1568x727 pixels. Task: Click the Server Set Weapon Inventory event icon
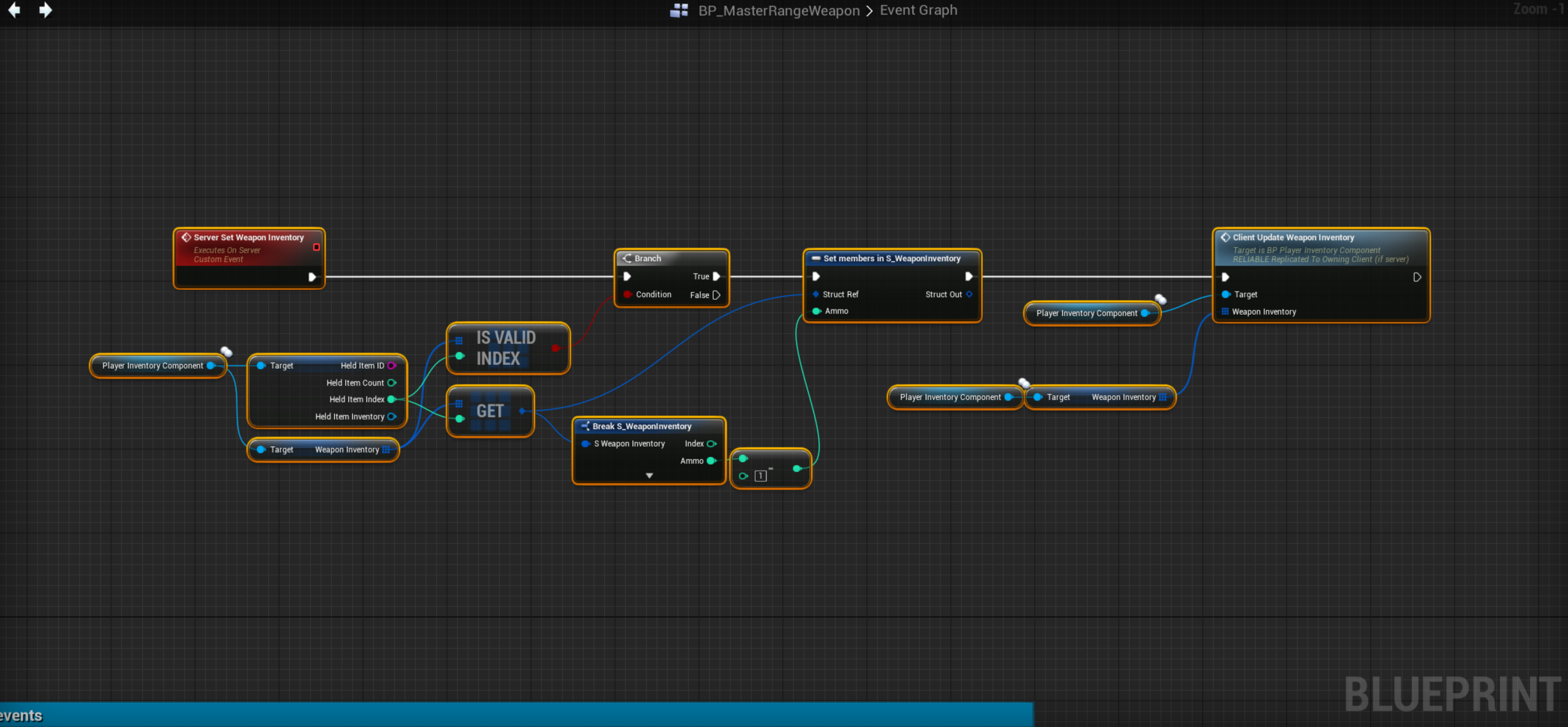[186, 237]
